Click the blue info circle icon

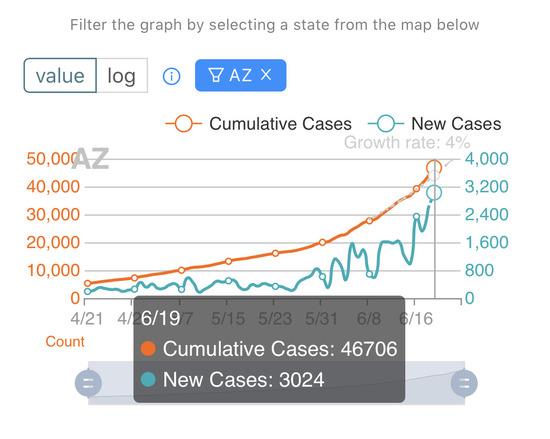[x=172, y=76]
